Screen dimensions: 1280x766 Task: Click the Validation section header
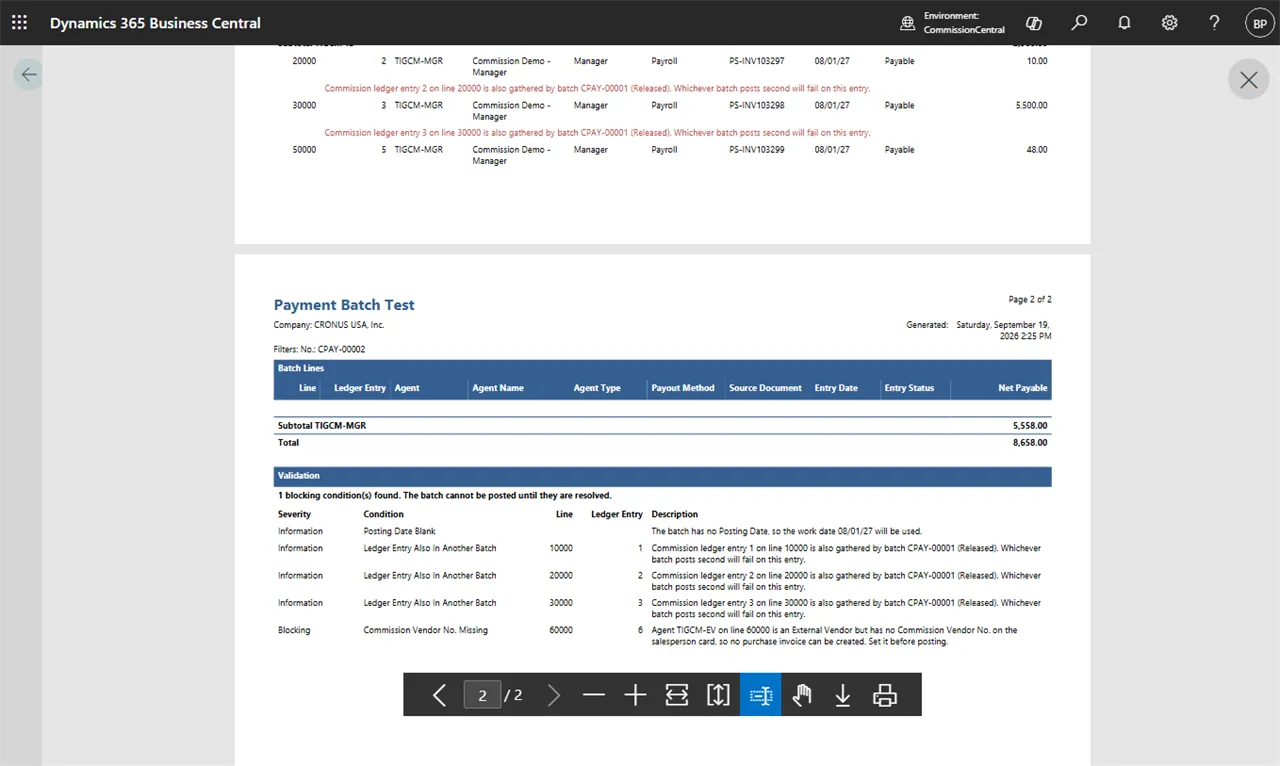(x=662, y=476)
